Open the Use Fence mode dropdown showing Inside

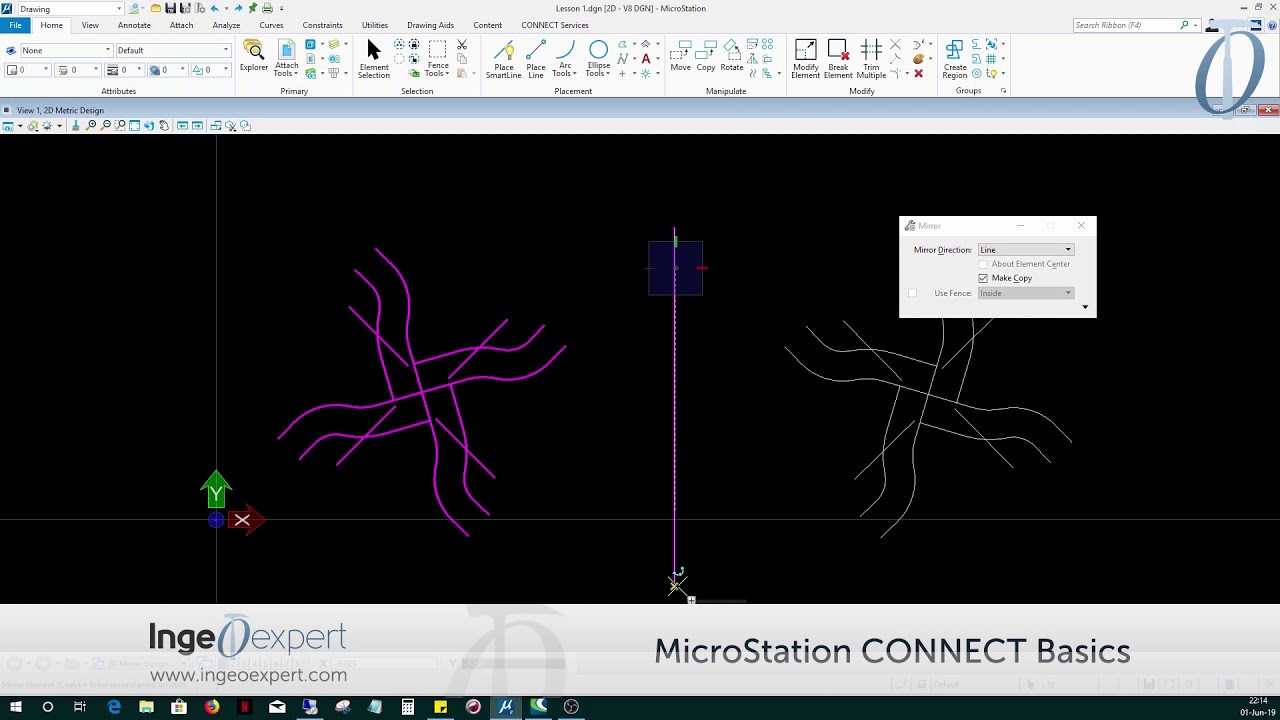(x=1026, y=293)
